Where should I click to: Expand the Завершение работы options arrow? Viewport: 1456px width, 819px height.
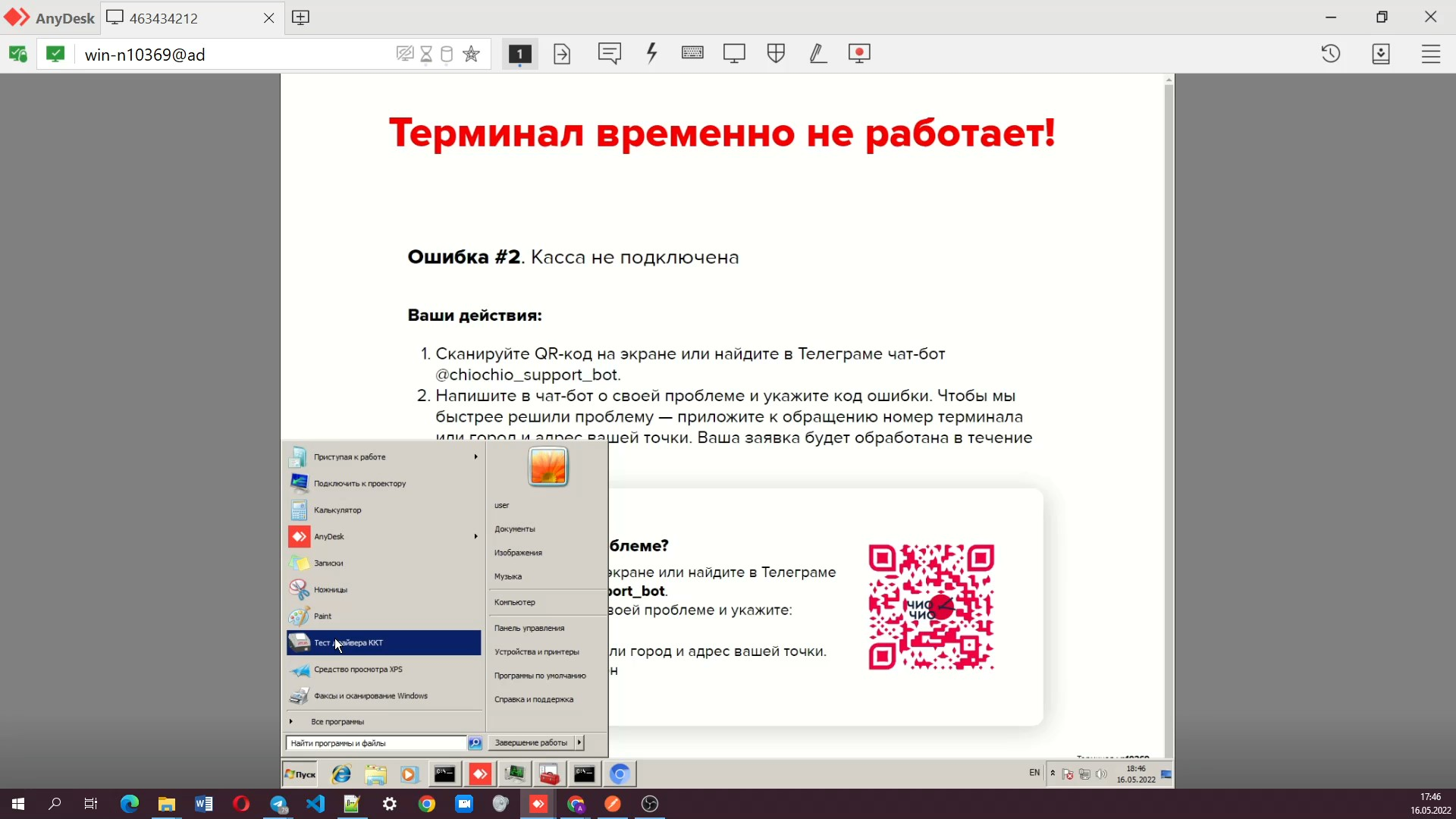point(579,742)
